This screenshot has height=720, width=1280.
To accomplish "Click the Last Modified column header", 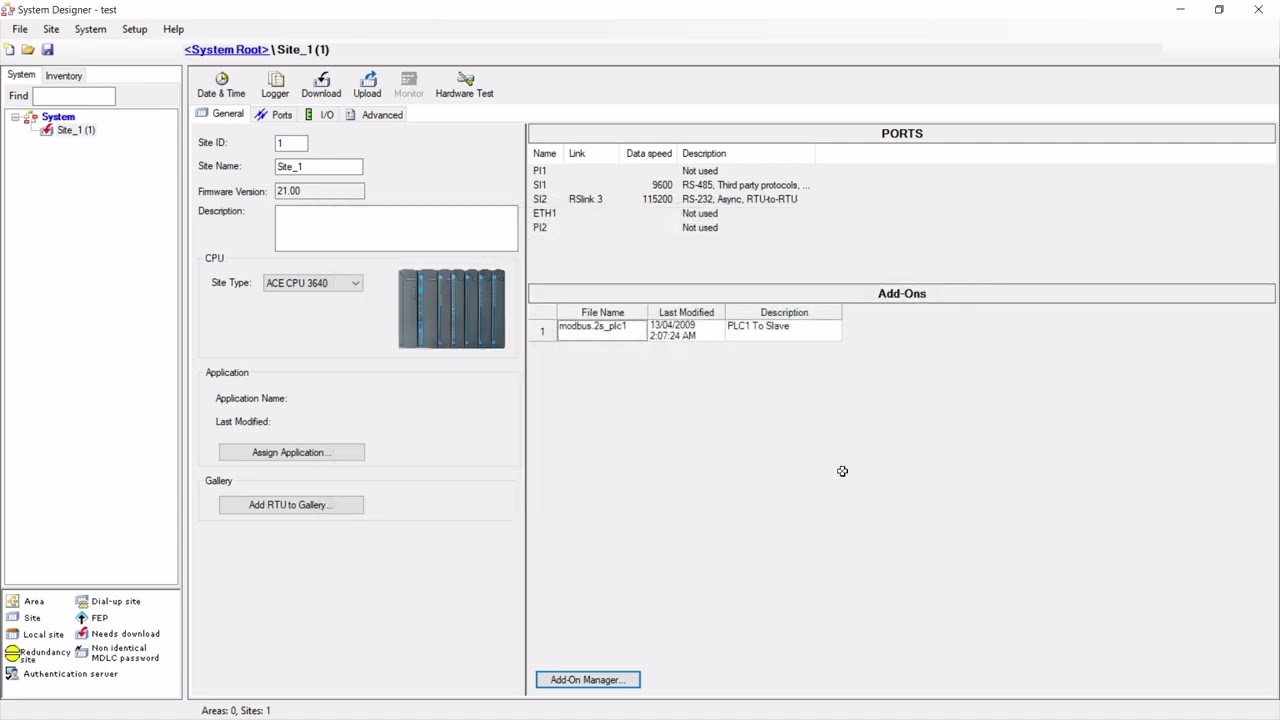I will (x=686, y=313).
